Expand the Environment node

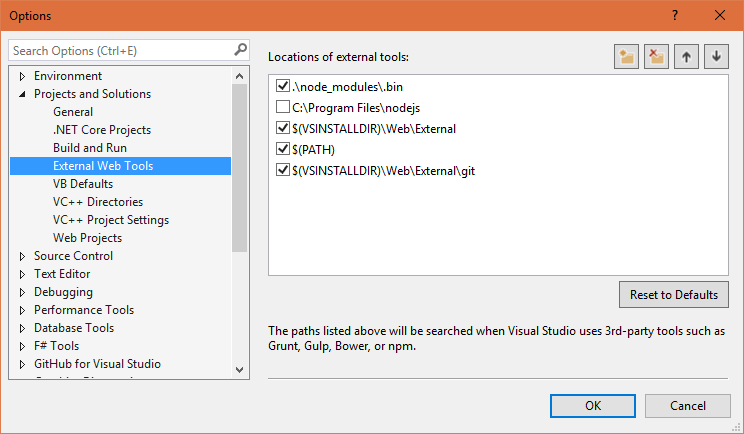(x=22, y=76)
